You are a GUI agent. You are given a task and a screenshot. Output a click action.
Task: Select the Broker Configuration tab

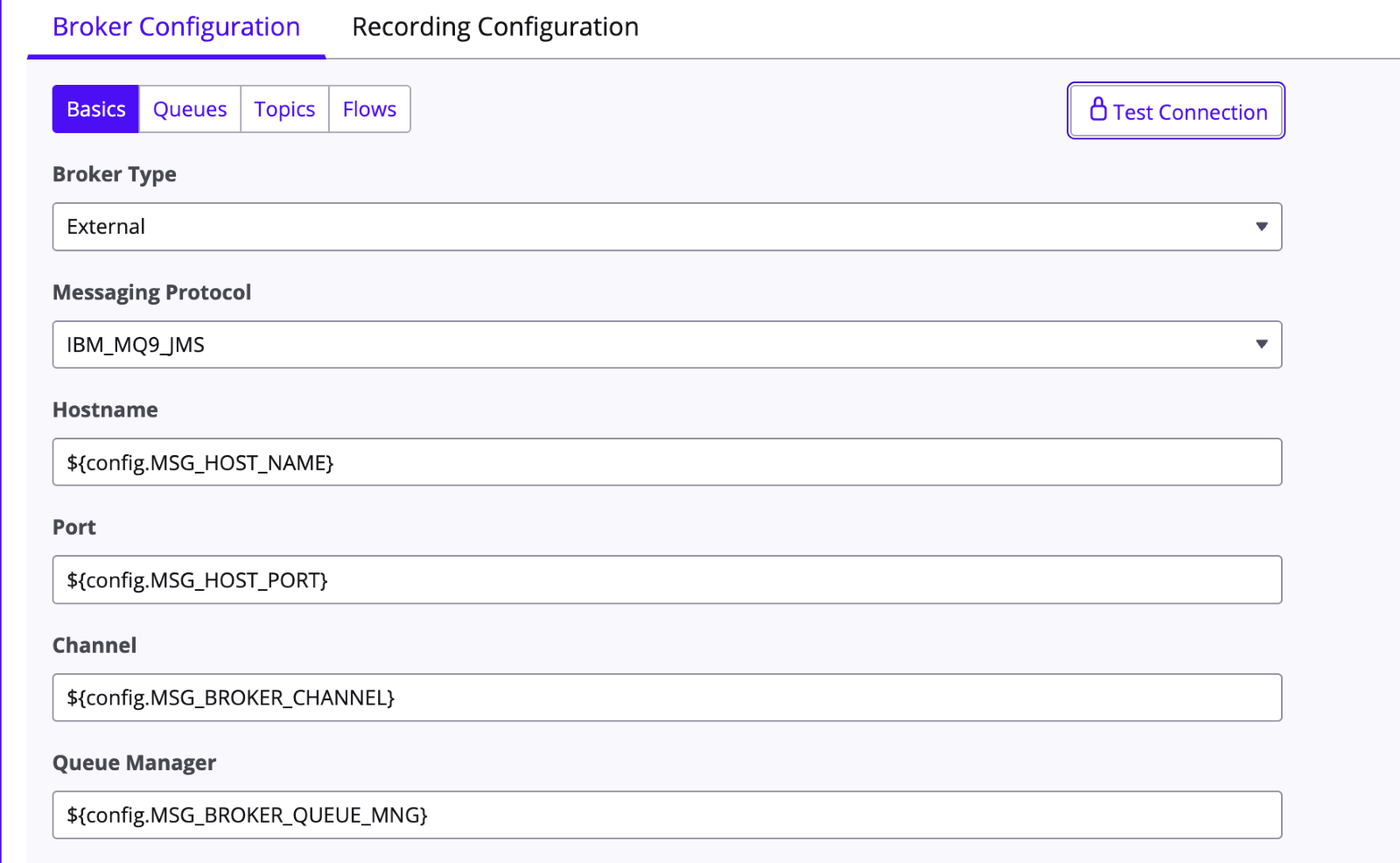click(176, 27)
